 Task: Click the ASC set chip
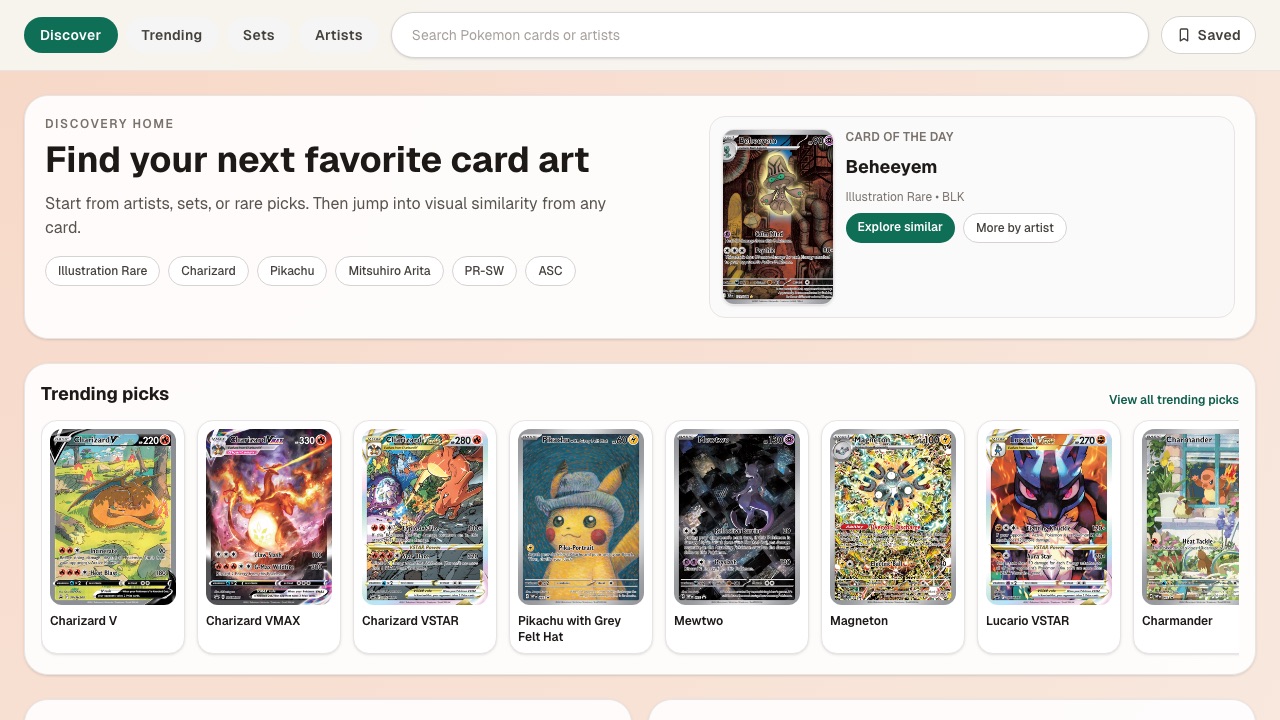(x=550, y=271)
